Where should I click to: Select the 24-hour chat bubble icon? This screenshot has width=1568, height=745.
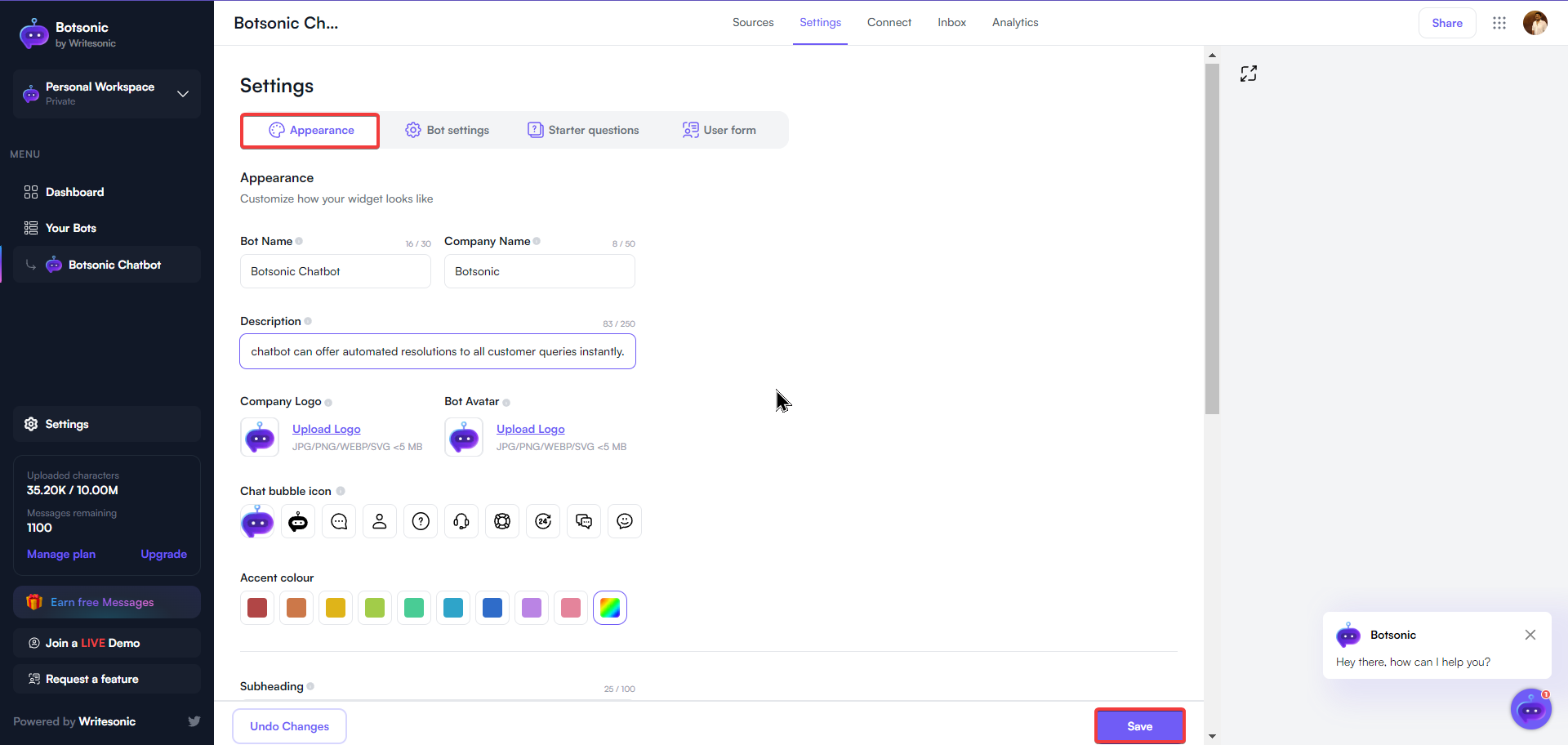[x=543, y=521]
